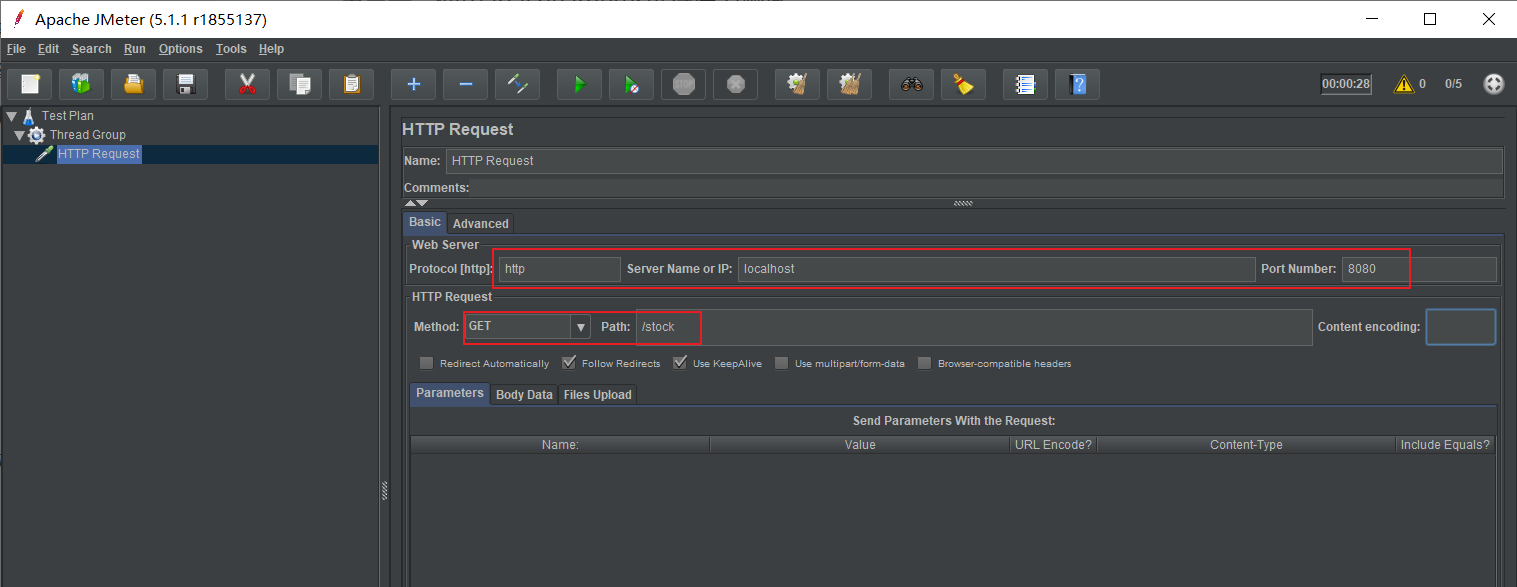This screenshot has height=587, width=1517.
Task: Click the URL Encode? column header
Action: coord(1053,445)
